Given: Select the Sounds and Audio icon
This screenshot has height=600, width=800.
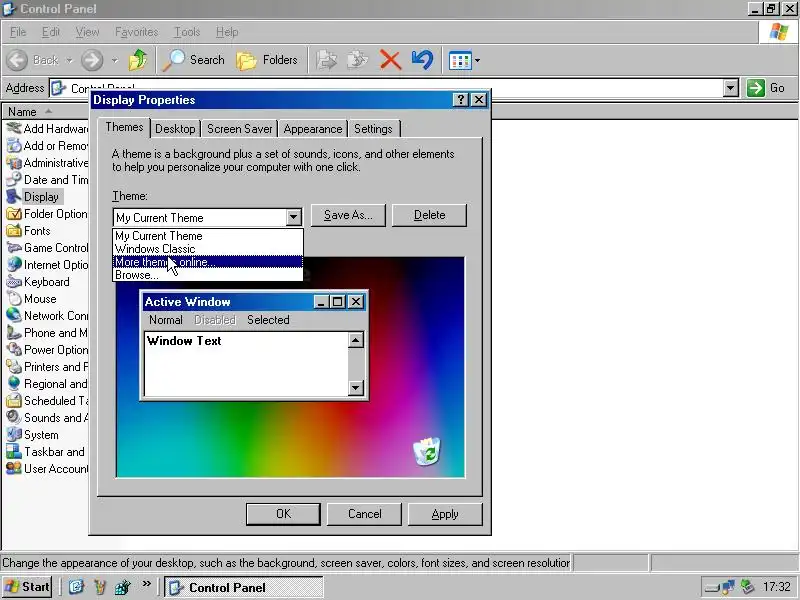Looking at the screenshot, I should pos(14,418).
